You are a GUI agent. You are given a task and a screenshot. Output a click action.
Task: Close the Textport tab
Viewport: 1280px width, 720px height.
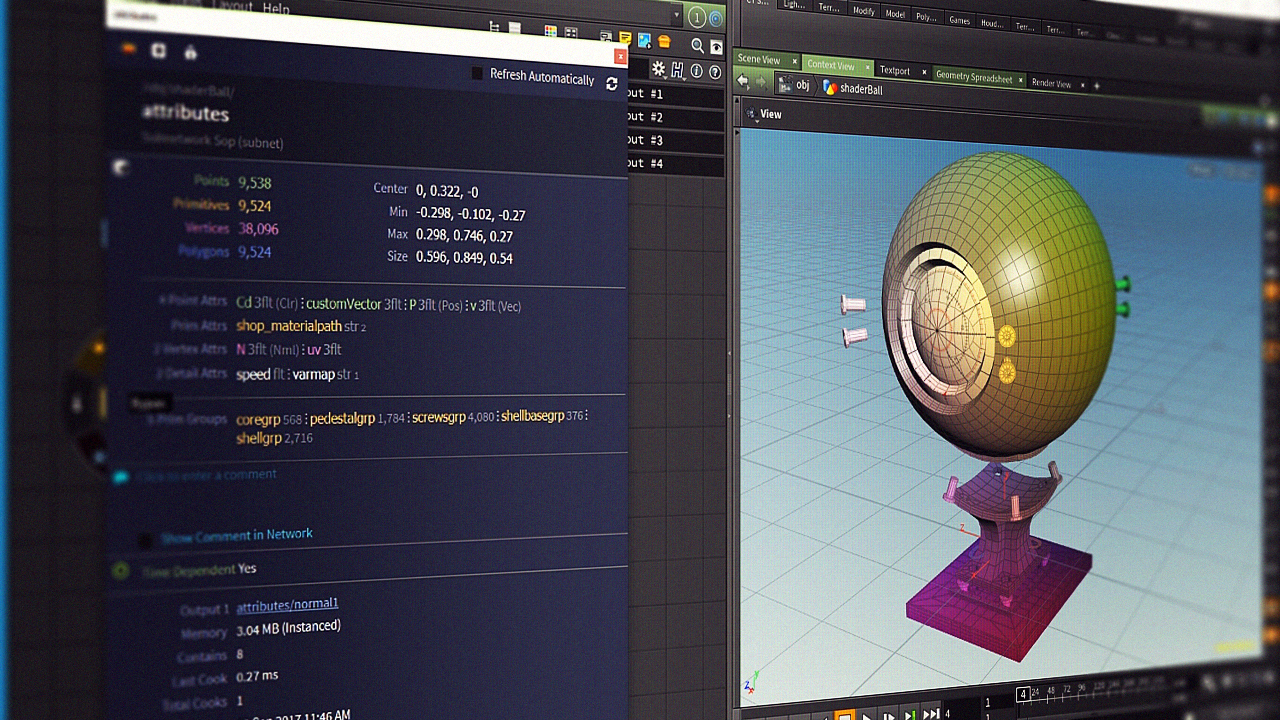click(x=922, y=72)
